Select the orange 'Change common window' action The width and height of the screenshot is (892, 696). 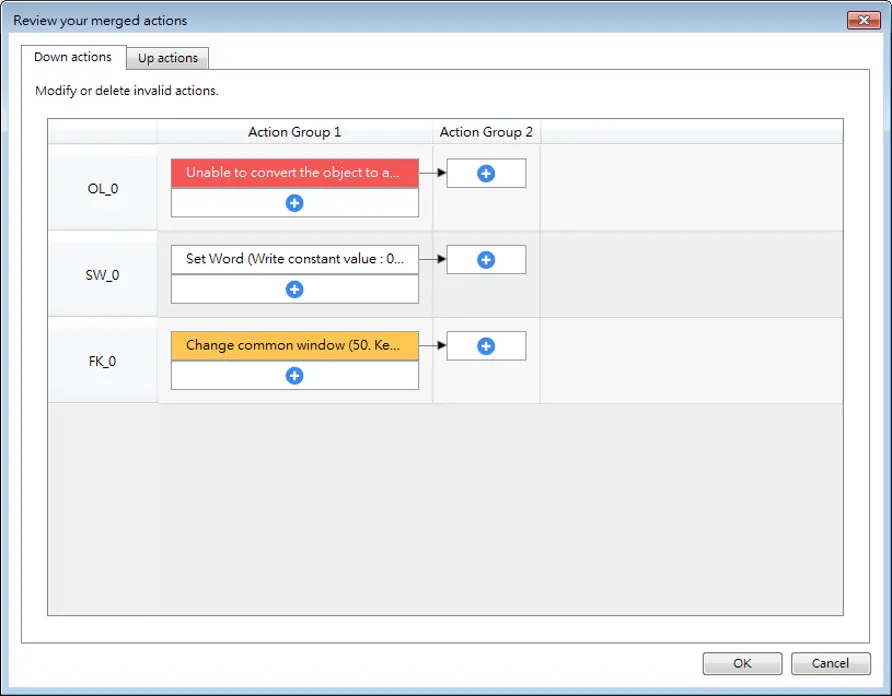[x=295, y=345]
